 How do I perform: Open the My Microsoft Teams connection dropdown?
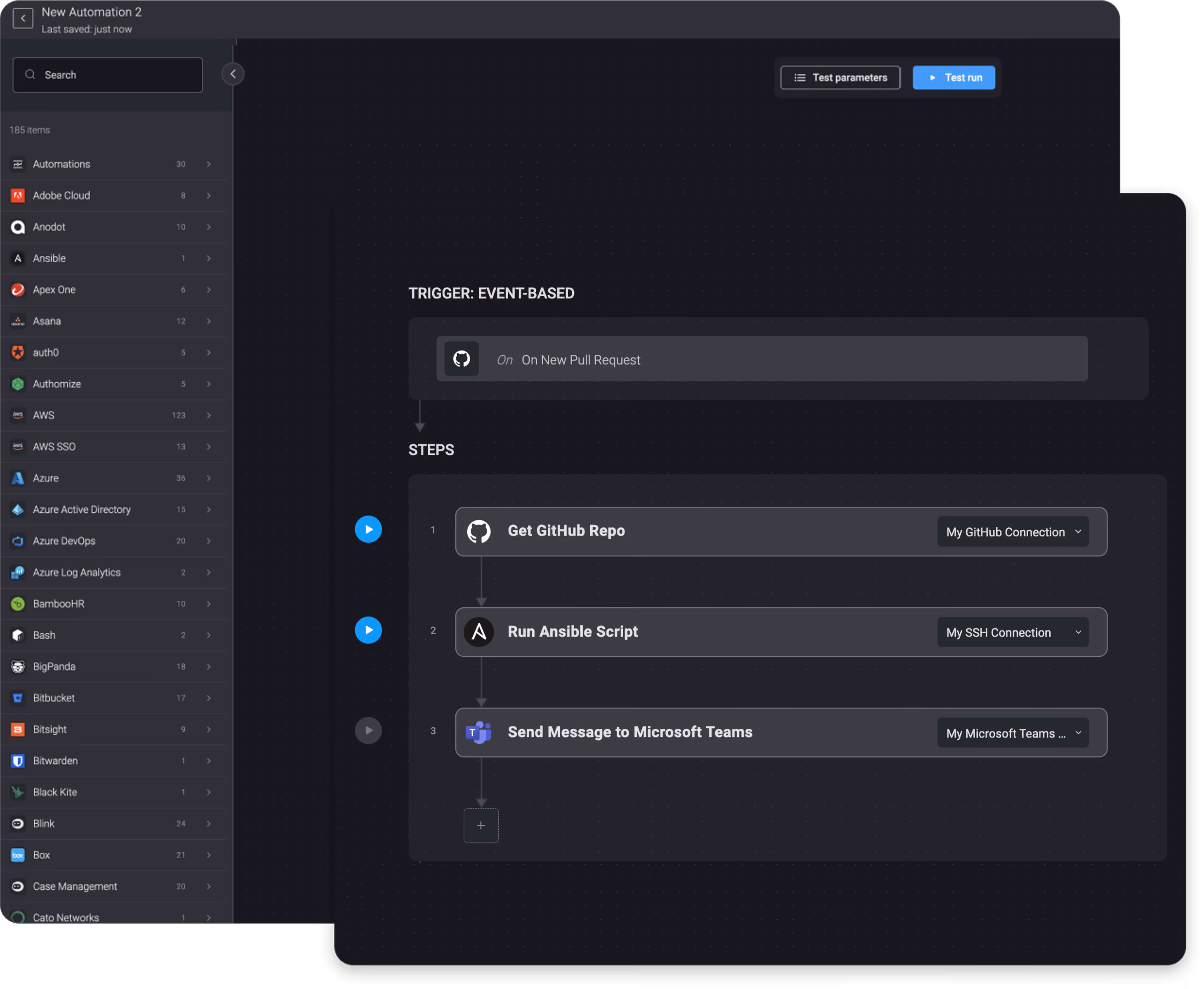click(x=1013, y=733)
